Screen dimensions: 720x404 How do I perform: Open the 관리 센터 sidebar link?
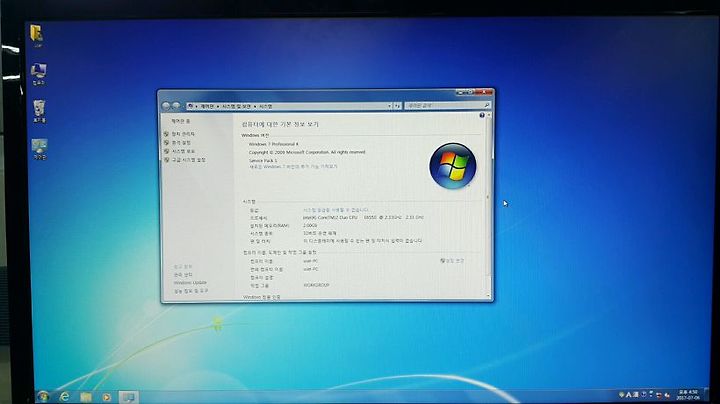pyautogui.click(x=183, y=275)
